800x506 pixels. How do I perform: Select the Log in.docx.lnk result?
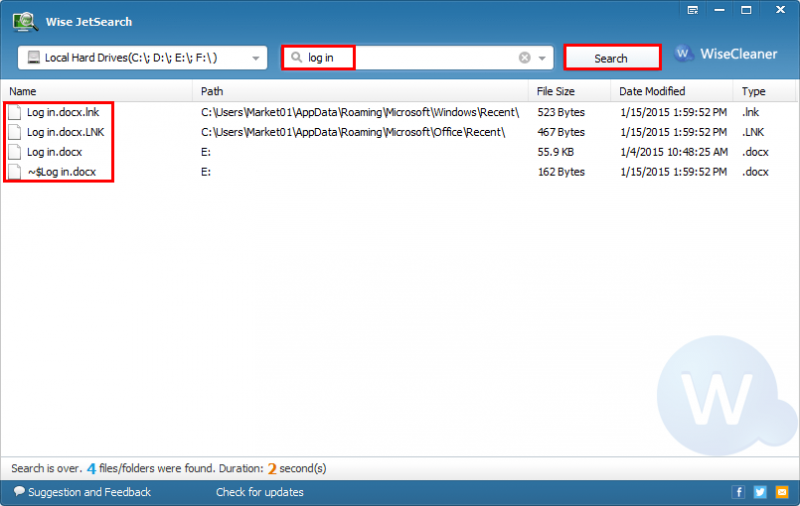tap(63, 112)
